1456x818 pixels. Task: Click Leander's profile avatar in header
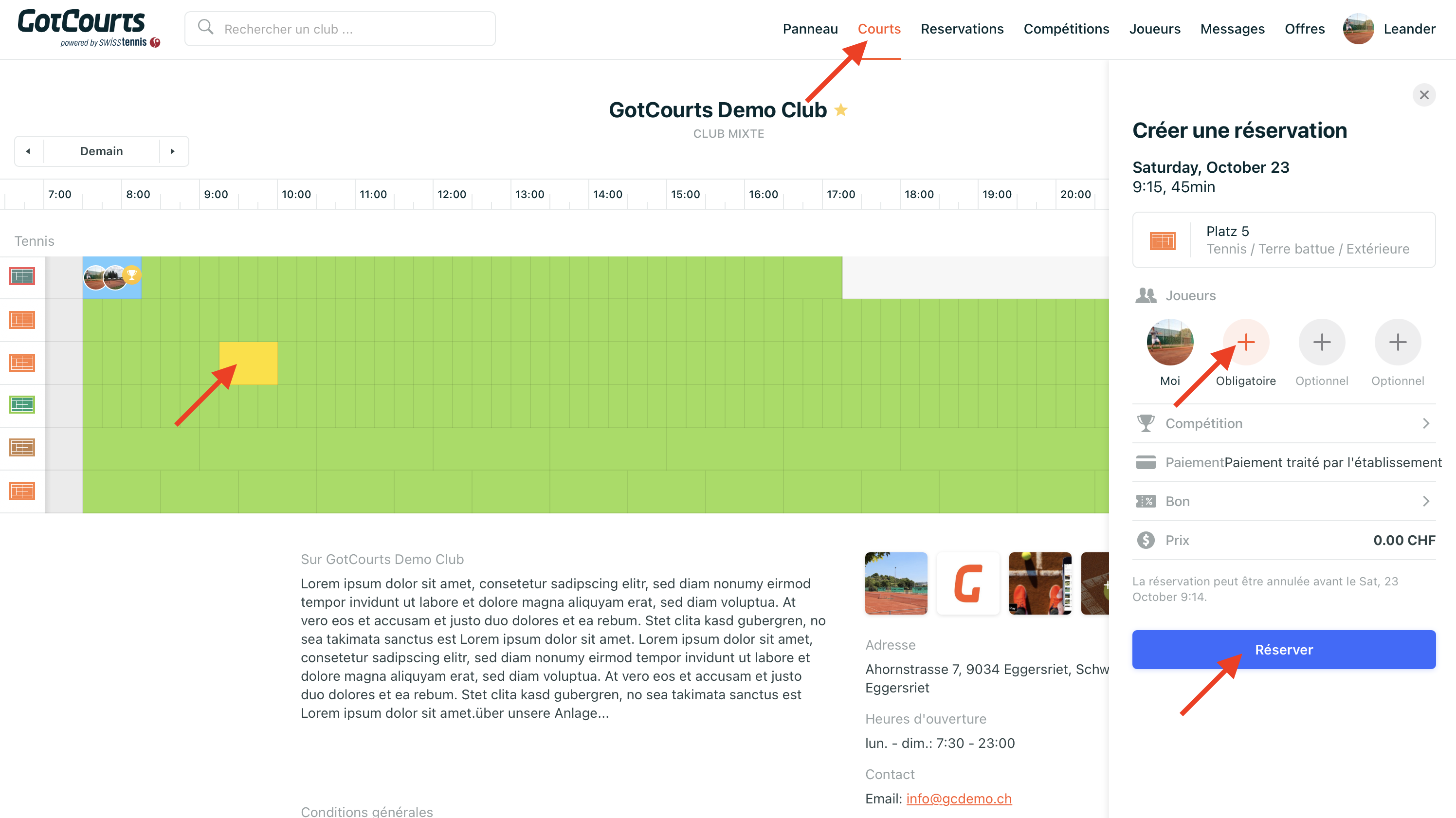[1358, 29]
